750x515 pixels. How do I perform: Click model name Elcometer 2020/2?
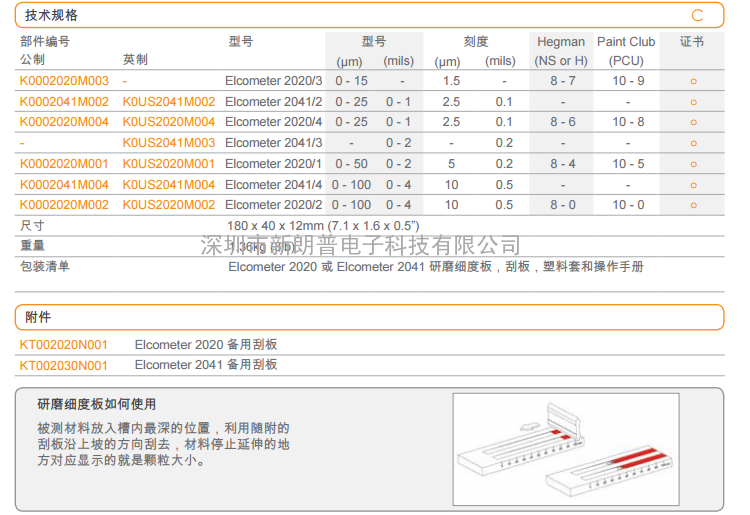[x=274, y=205]
